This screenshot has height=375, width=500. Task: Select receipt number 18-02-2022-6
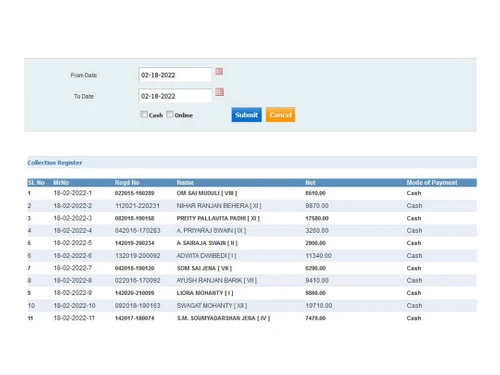[73, 256]
